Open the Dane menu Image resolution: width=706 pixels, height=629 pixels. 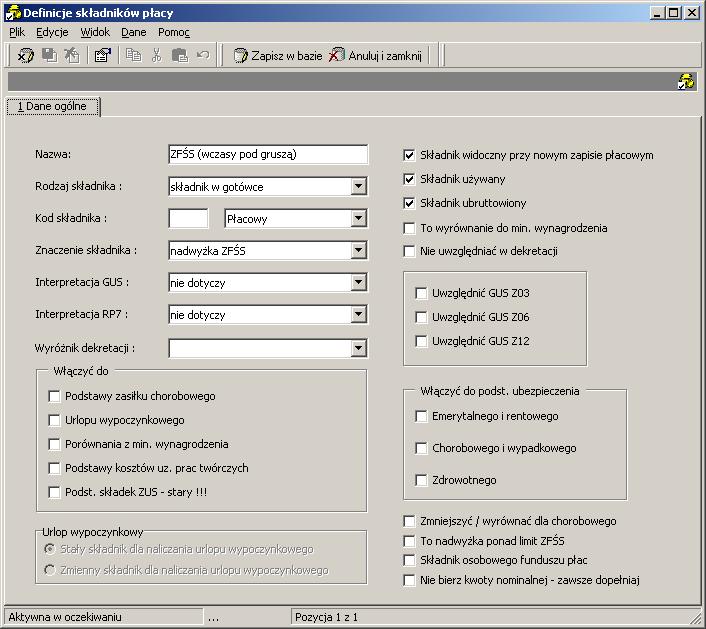[x=134, y=32]
